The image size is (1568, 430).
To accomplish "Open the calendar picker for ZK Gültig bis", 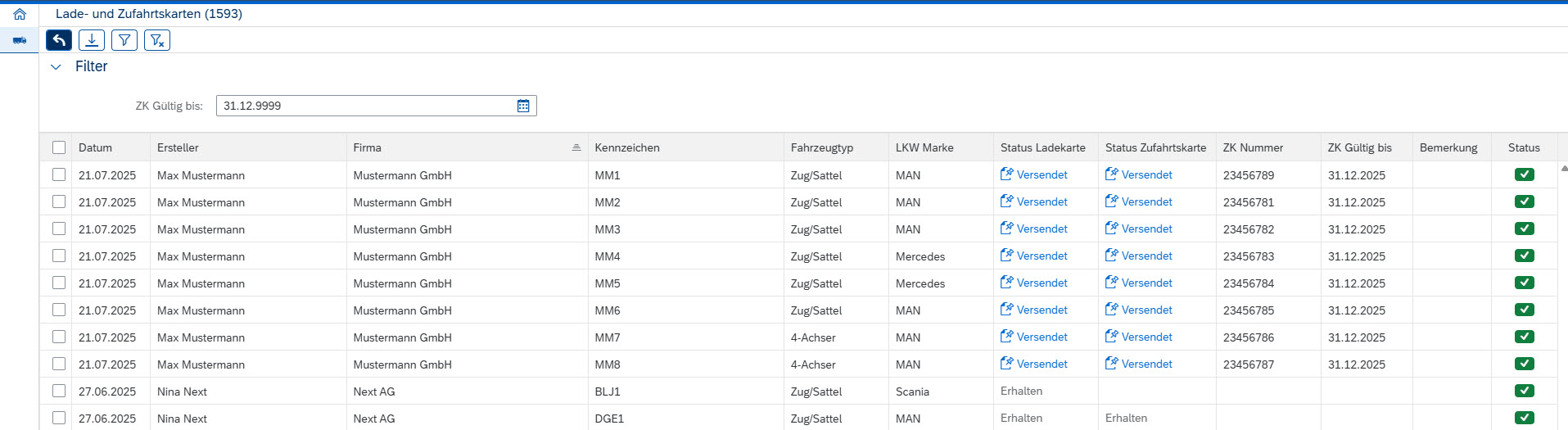I will point(523,106).
